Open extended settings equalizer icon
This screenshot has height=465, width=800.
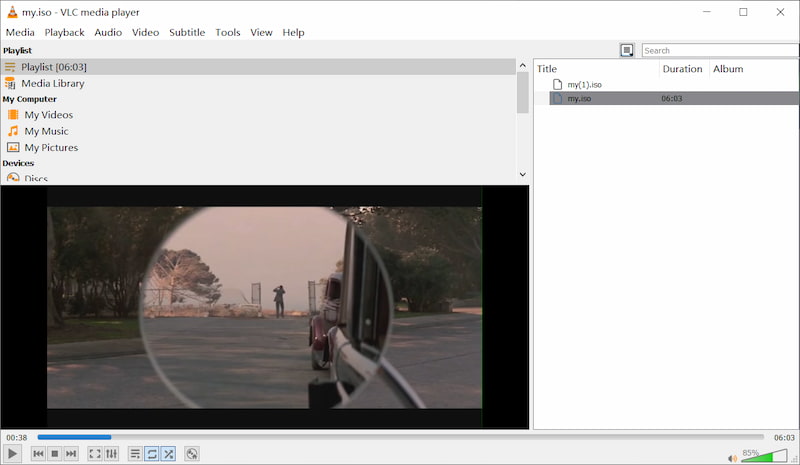(x=111, y=454)
